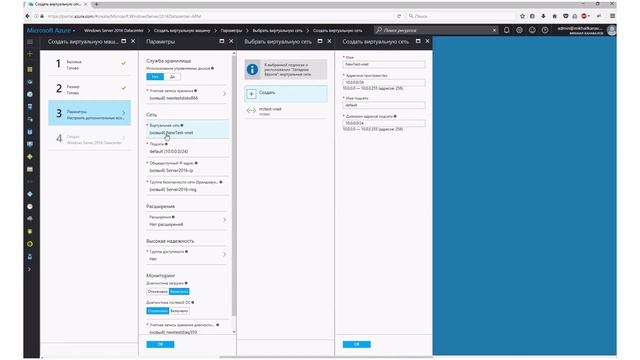The width and height of the screenshot is (640, 360).
Task: Click OK in Создать виртуальную сеть blade
Action: click(x=357, y=344)
